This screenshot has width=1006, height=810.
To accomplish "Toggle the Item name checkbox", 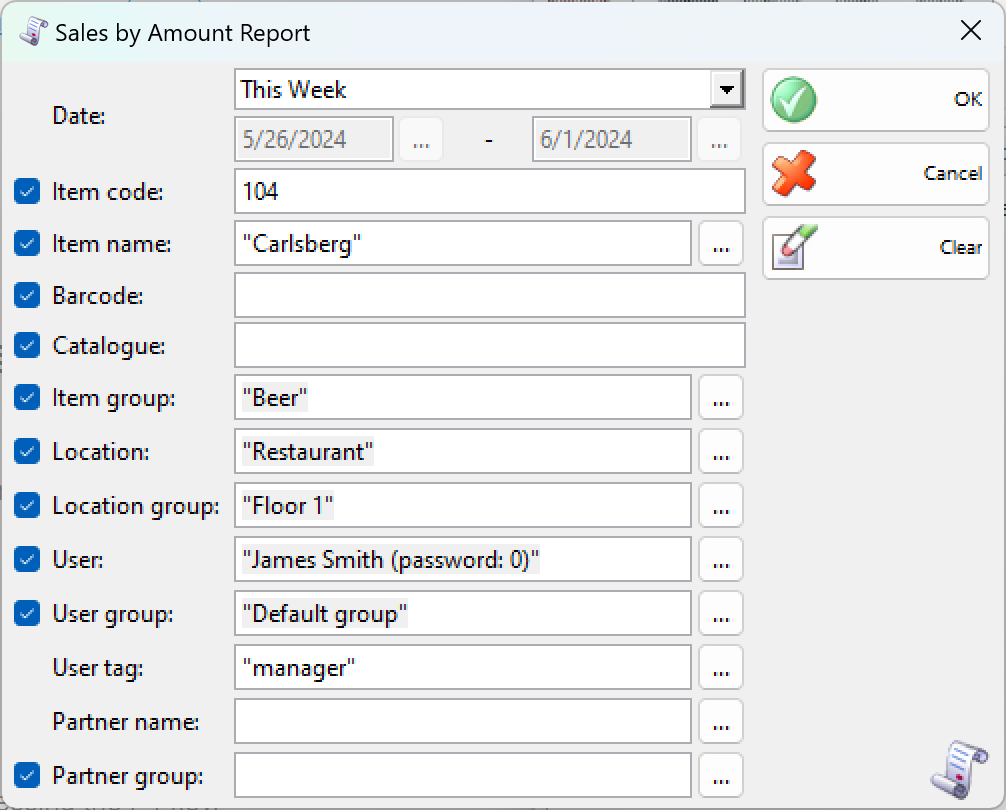I will [x=27, y=244].
